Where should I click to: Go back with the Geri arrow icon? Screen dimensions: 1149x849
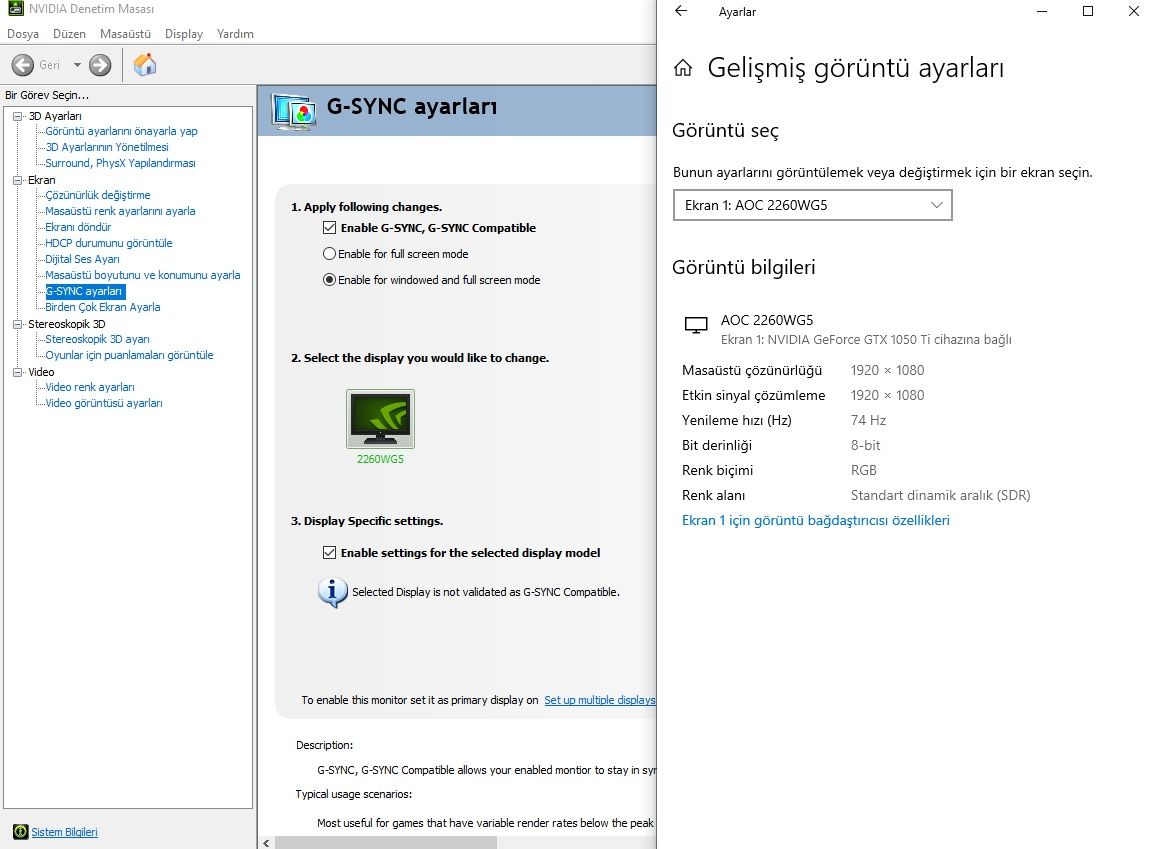point(23,65)
